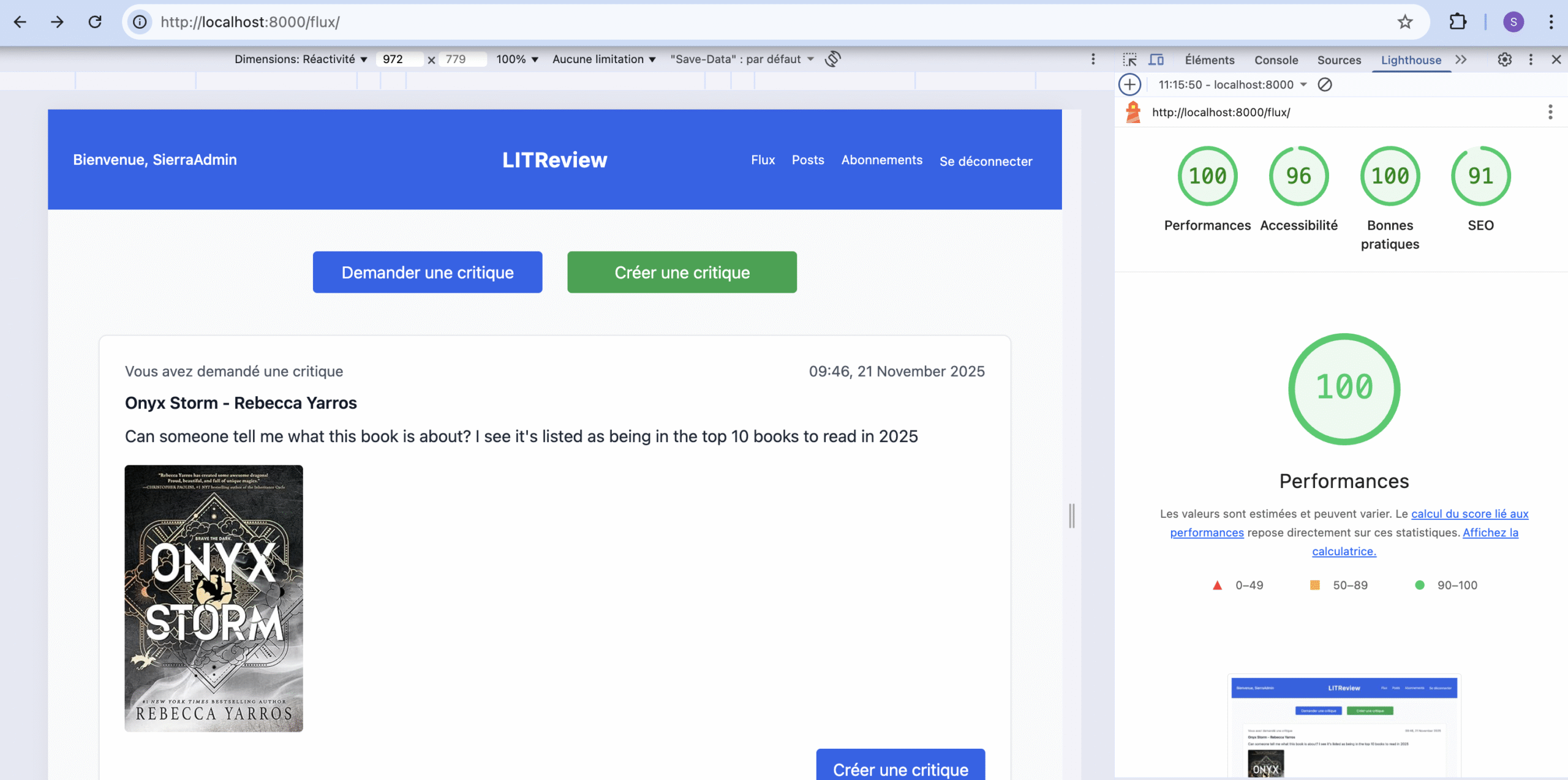Image resolution: width=1568 pixels, height=780 pixels.
Task: Bookmark this page with star icon
Action: [x=1404, y=22]
